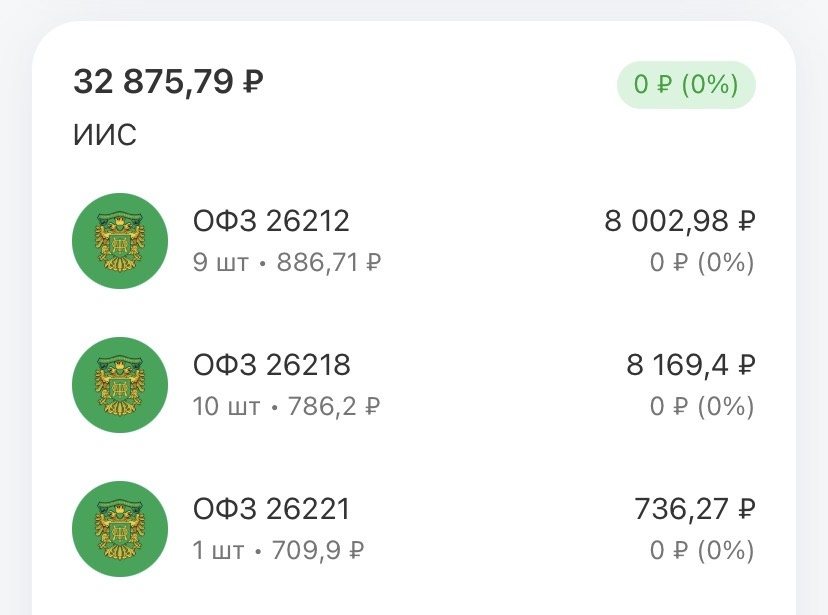Open the ОФЗ 26212 bond name
Viewport: 828px width, 615px height.
[x=271, y=221]
